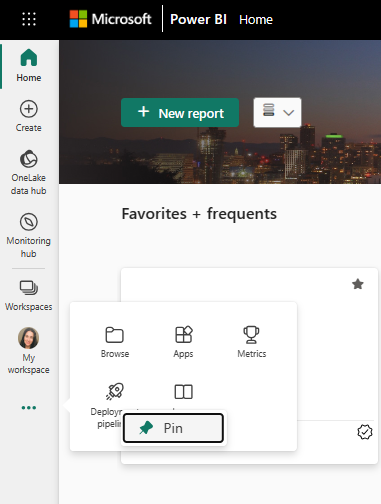Open Metrics from the flyout
The width and height of the screenshot is (381, 504).
[x=252, y=342]
